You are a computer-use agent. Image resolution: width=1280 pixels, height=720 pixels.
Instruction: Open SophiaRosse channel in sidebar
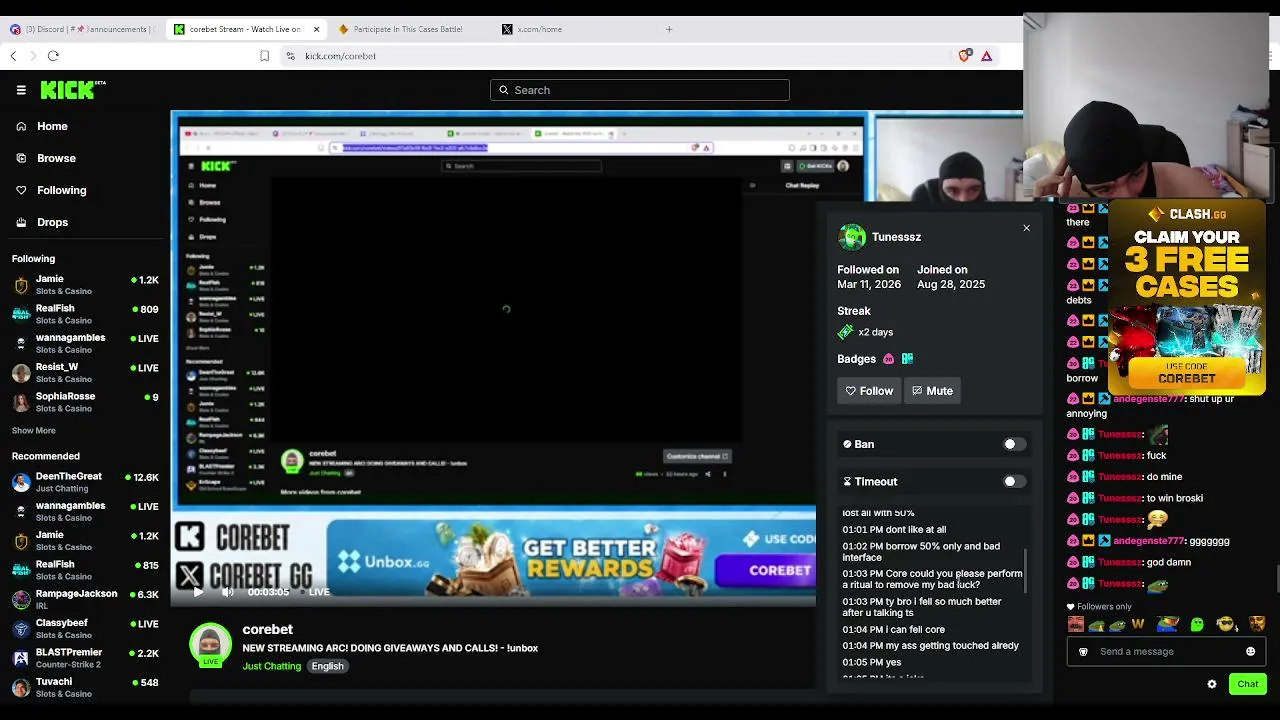coord(85,402)
